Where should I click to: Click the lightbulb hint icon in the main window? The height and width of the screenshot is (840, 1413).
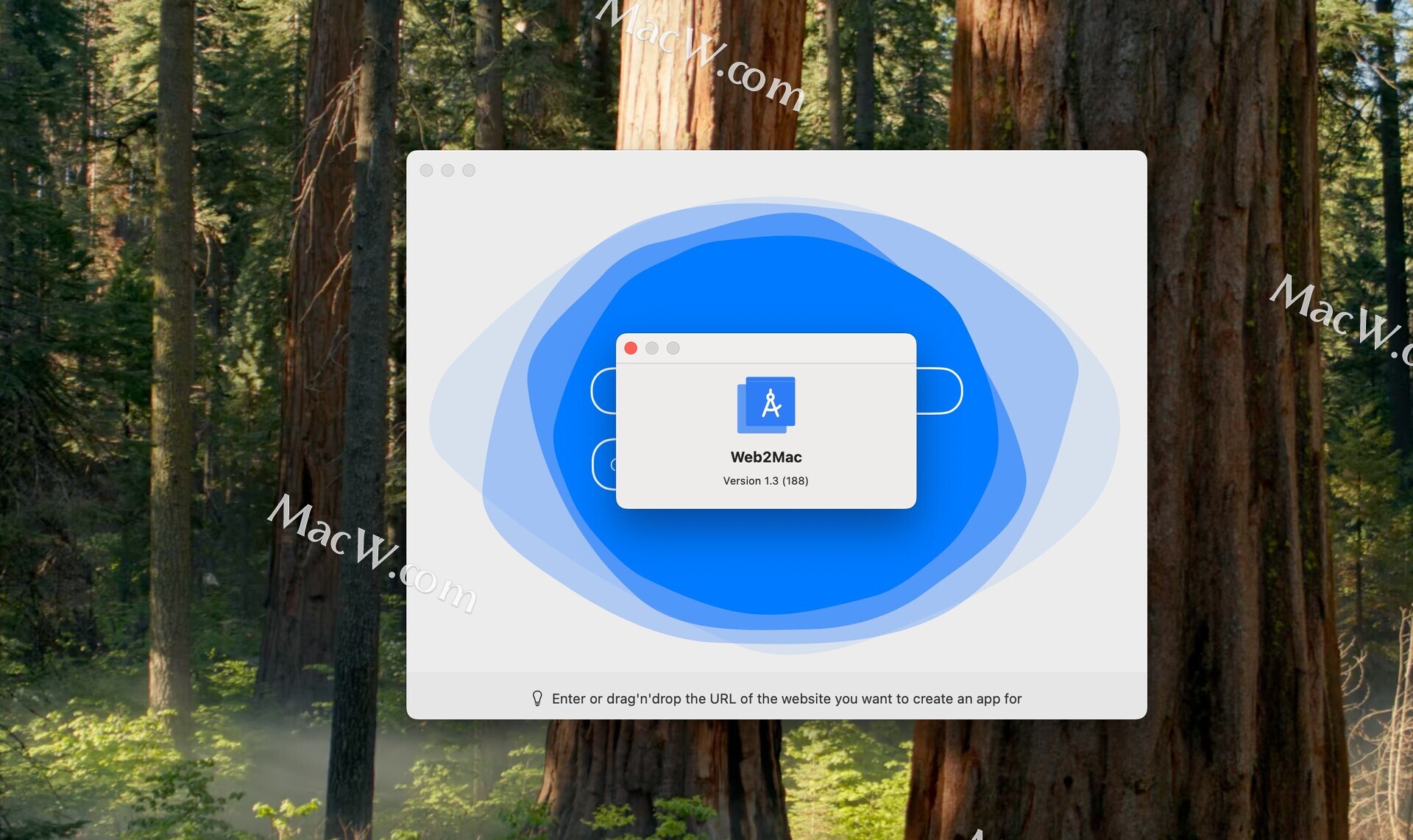(x=537, y=698)
